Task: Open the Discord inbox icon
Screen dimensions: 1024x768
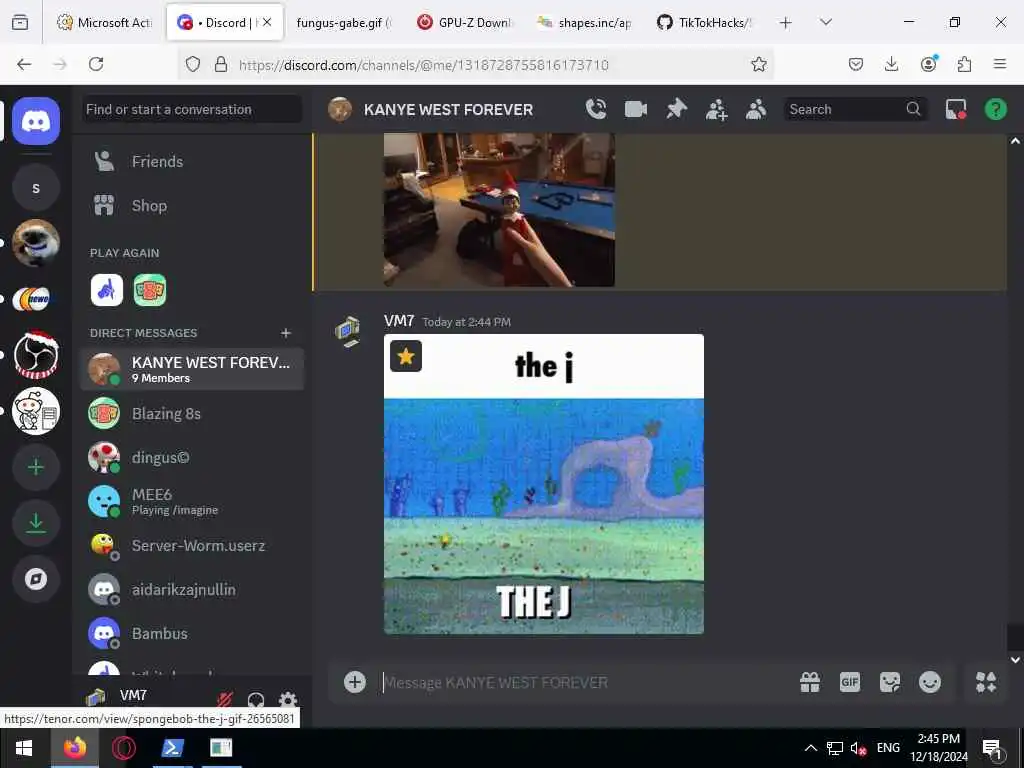Action: click(955, 109)
